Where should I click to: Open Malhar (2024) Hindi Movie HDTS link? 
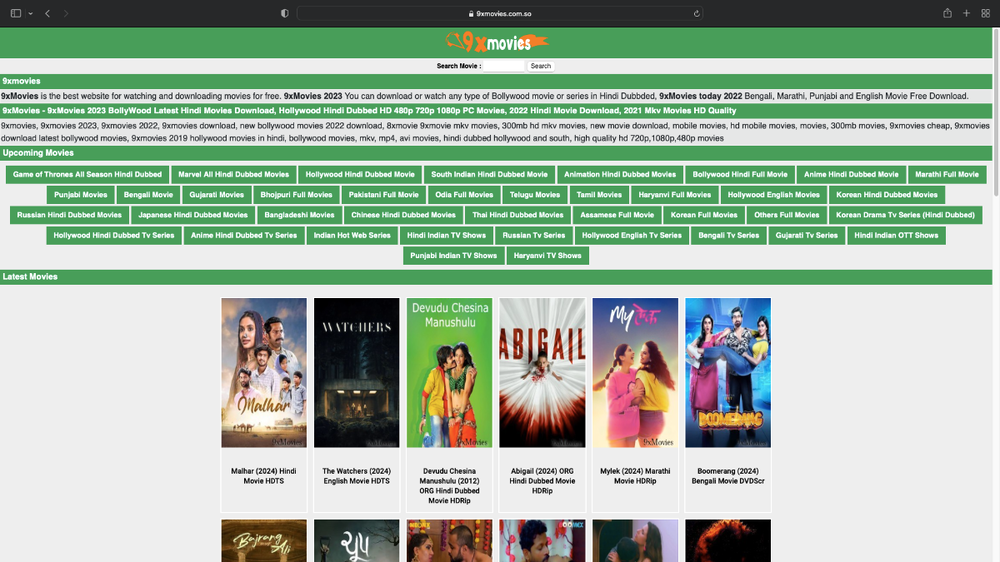pyautogui.click(x=263, y=476)
